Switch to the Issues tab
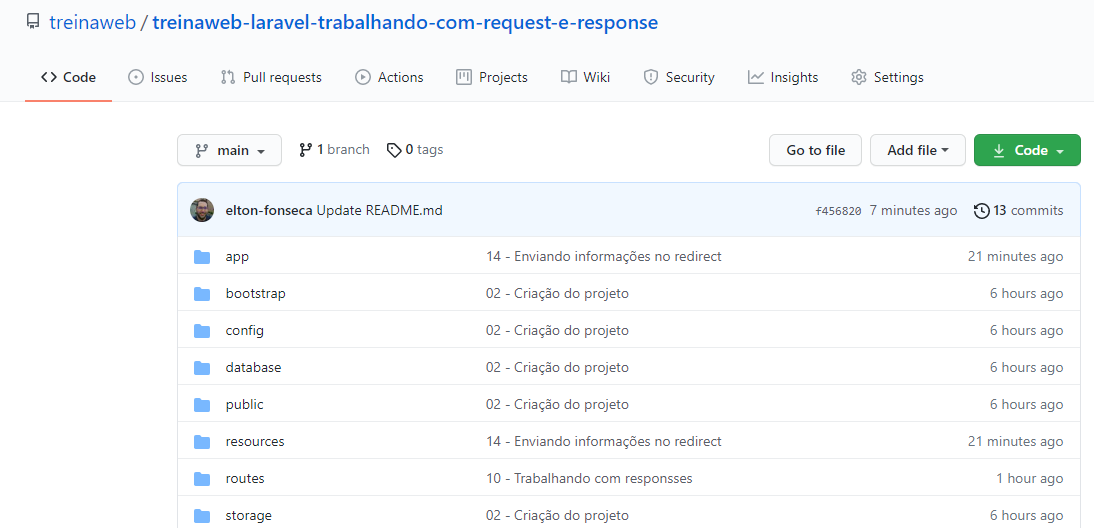Screen dimensions: 1094x528 point(158,77)
